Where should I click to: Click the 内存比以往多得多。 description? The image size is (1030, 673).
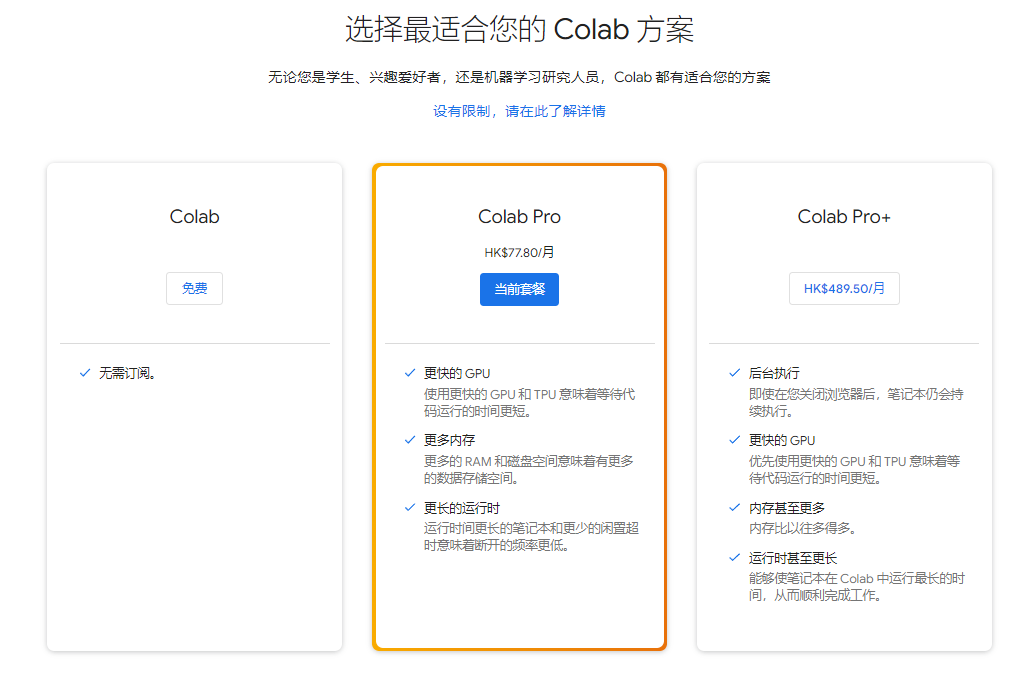tap(802, 528)
